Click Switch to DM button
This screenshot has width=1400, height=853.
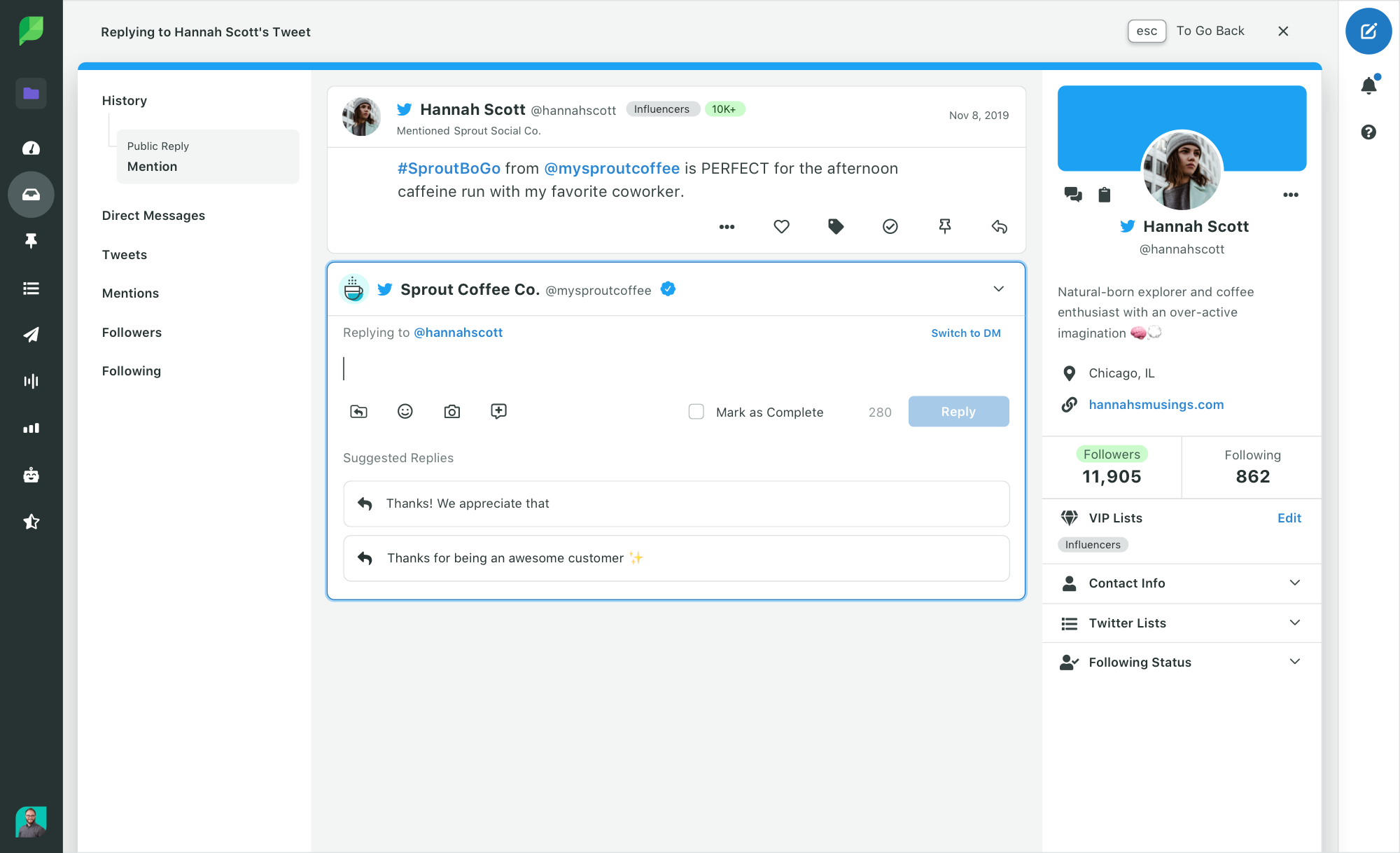pyautogui.click(x=965, y=332)
